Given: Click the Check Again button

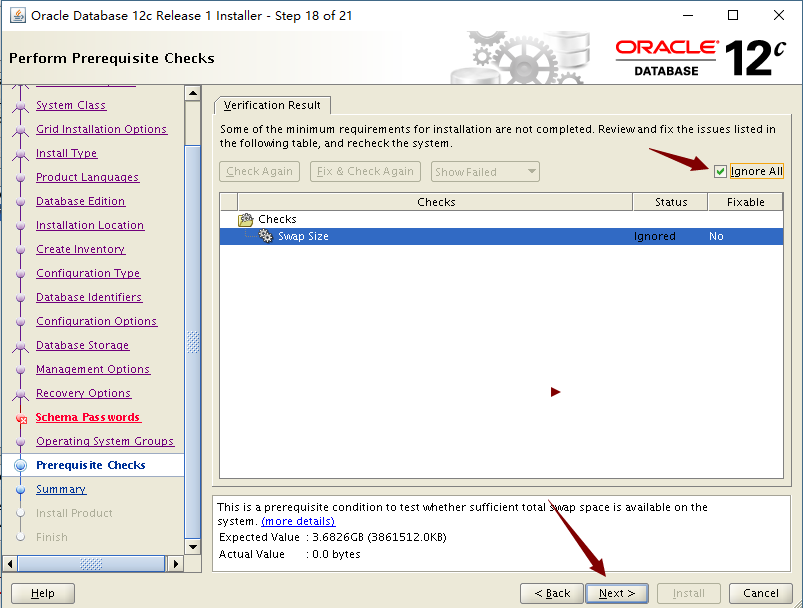Looking at the screenshot, I should tap(259, 172).
